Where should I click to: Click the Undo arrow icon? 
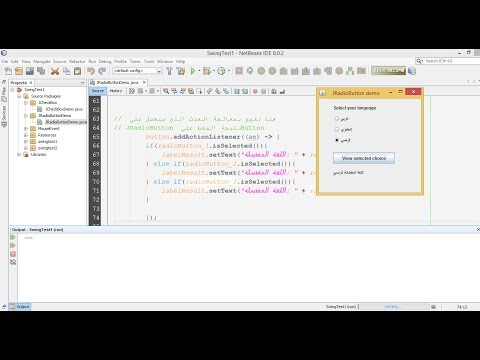(91, 71)
